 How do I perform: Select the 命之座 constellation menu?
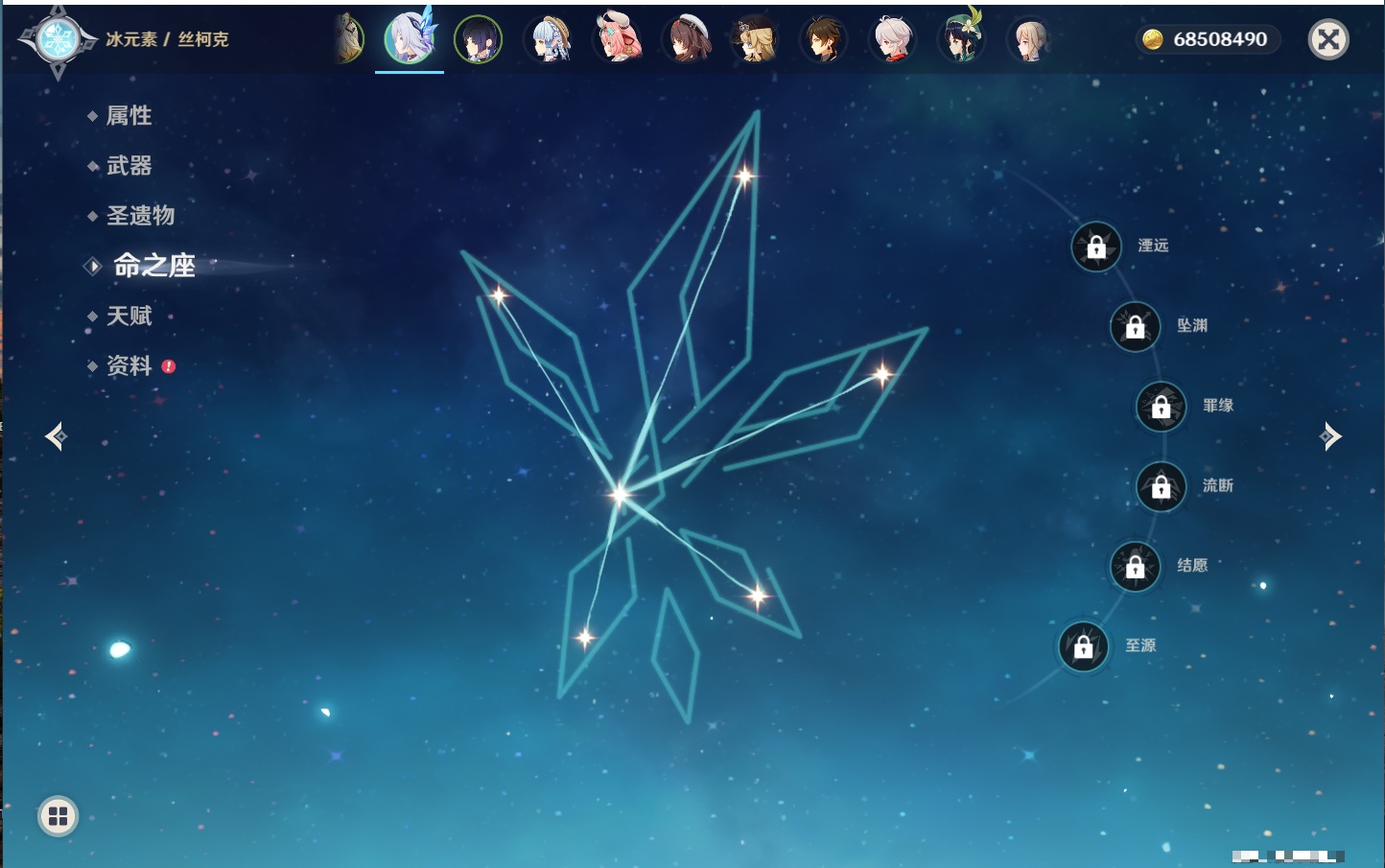coord(153,266)
